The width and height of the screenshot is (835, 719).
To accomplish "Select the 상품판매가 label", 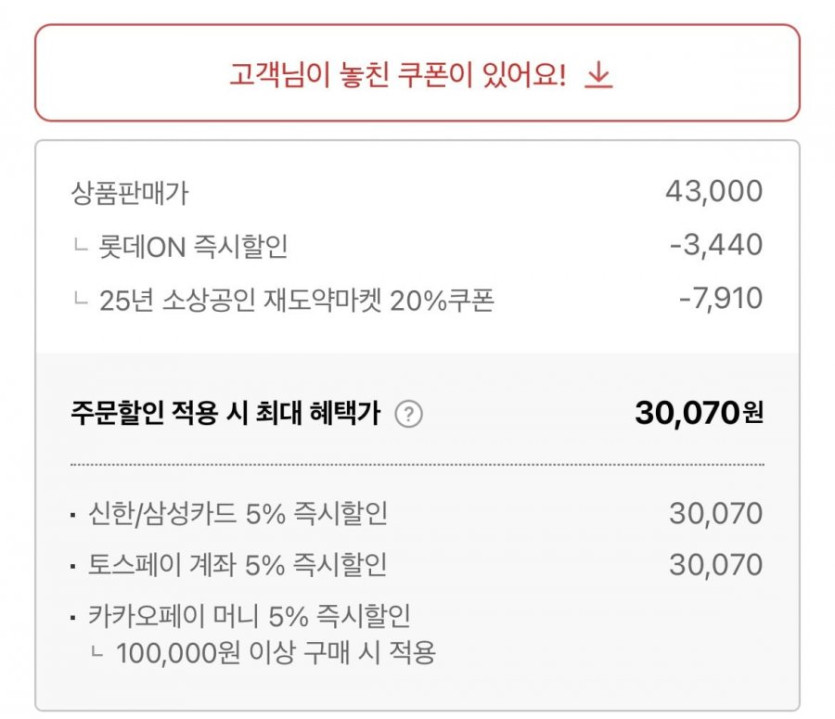I will [130, 191].
